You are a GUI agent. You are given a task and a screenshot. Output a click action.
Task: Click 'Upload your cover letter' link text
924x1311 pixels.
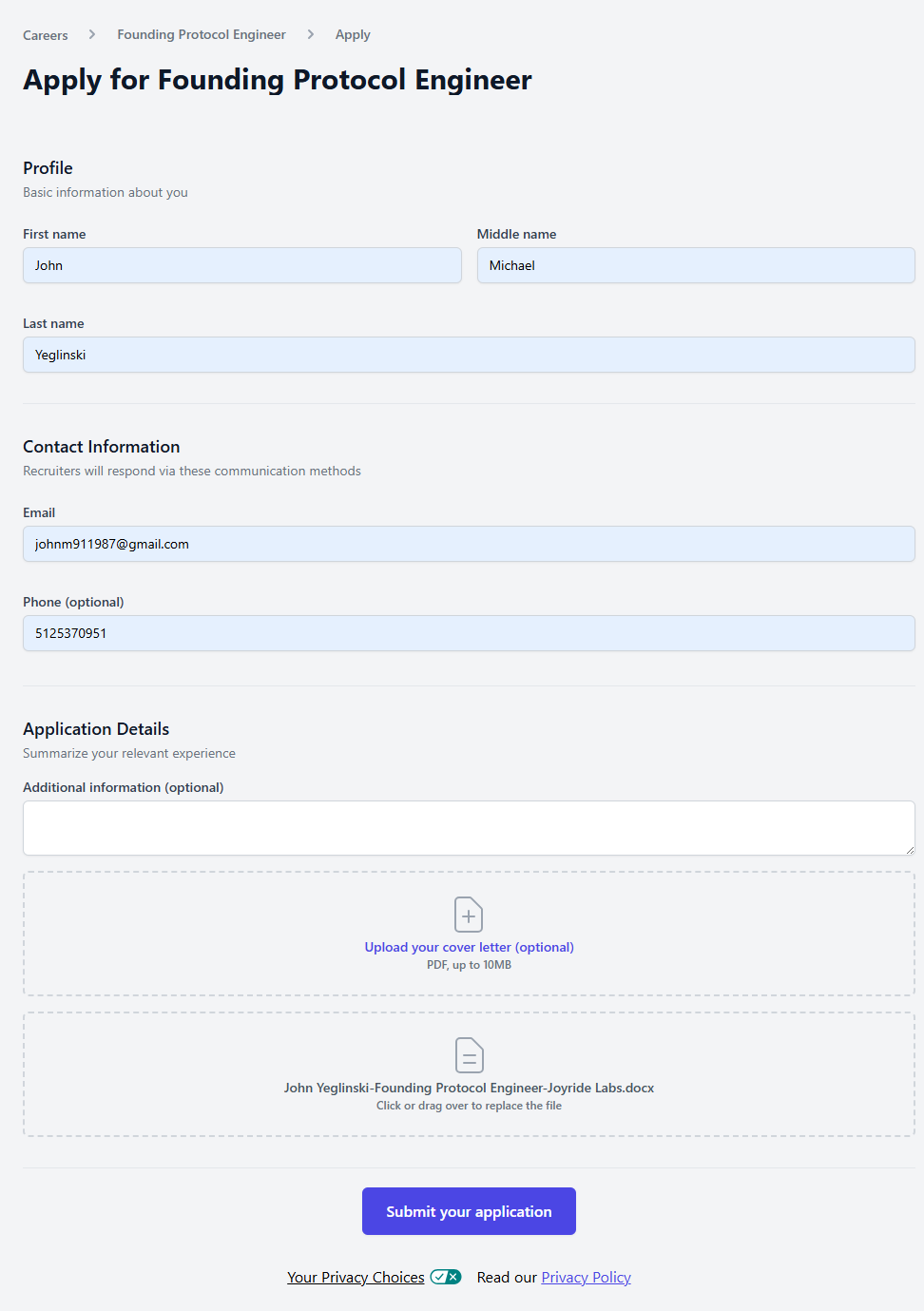tap(469, 947)
